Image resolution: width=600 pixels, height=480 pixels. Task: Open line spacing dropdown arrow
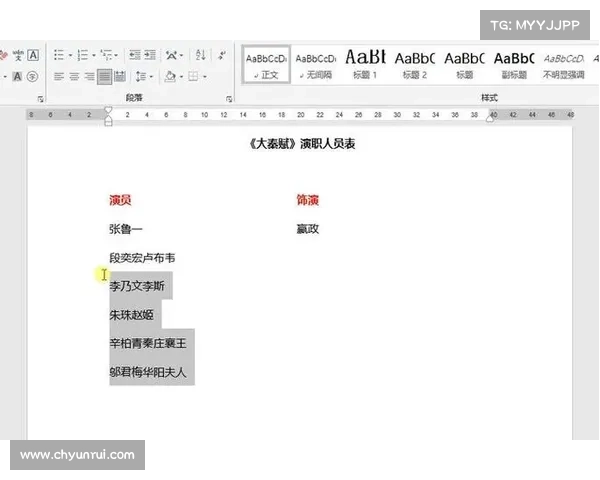pos(151,77)
